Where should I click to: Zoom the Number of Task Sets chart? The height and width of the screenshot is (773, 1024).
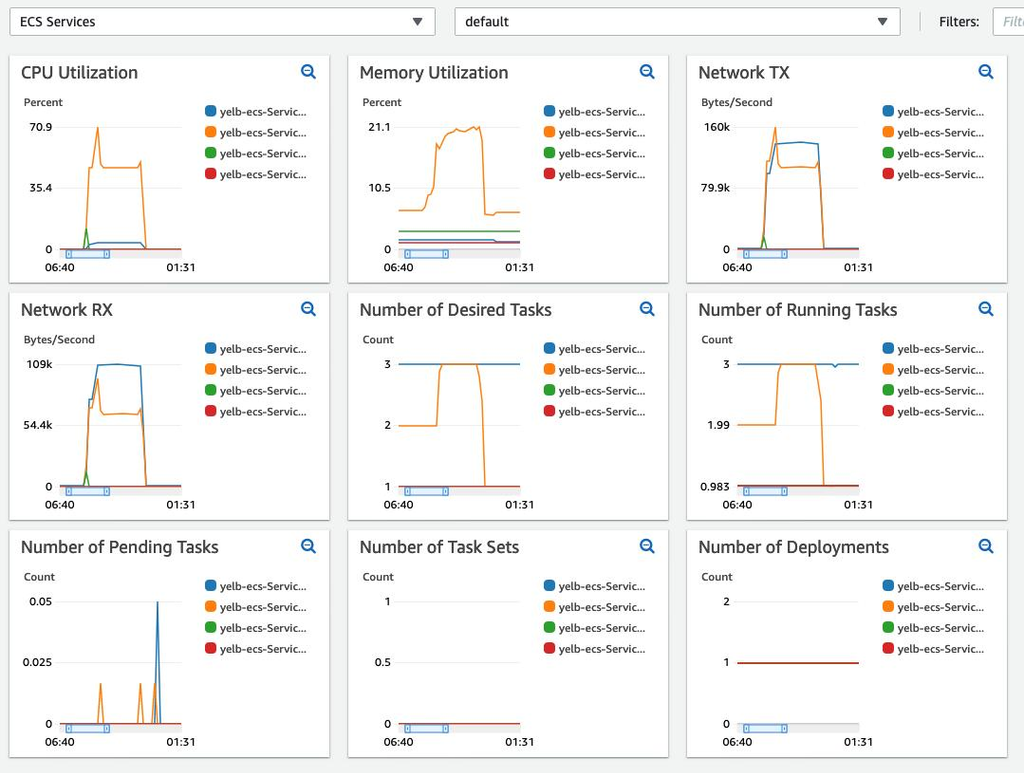point(647,546)
